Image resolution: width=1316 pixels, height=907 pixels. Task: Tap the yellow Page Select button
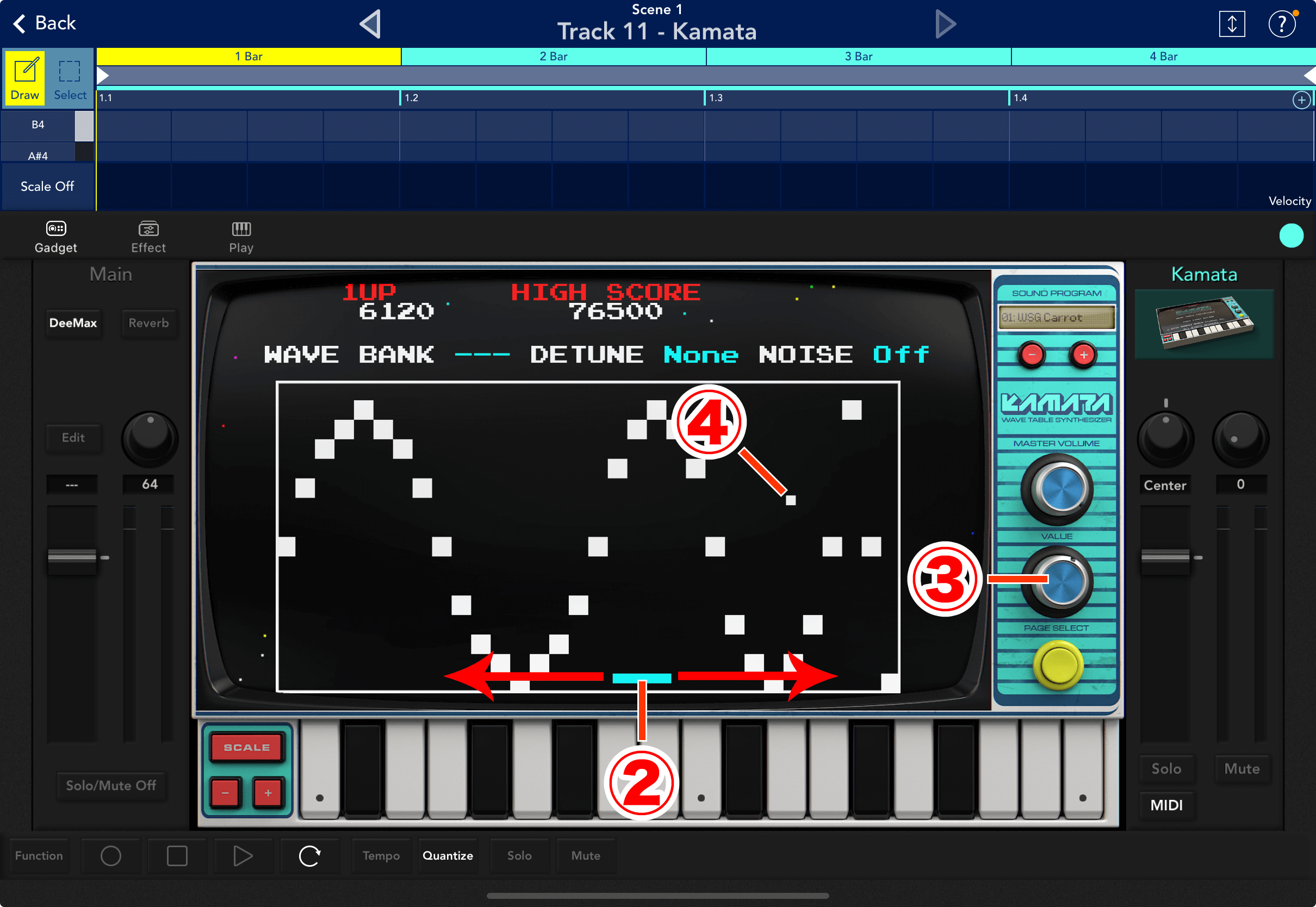point(1058,665)
